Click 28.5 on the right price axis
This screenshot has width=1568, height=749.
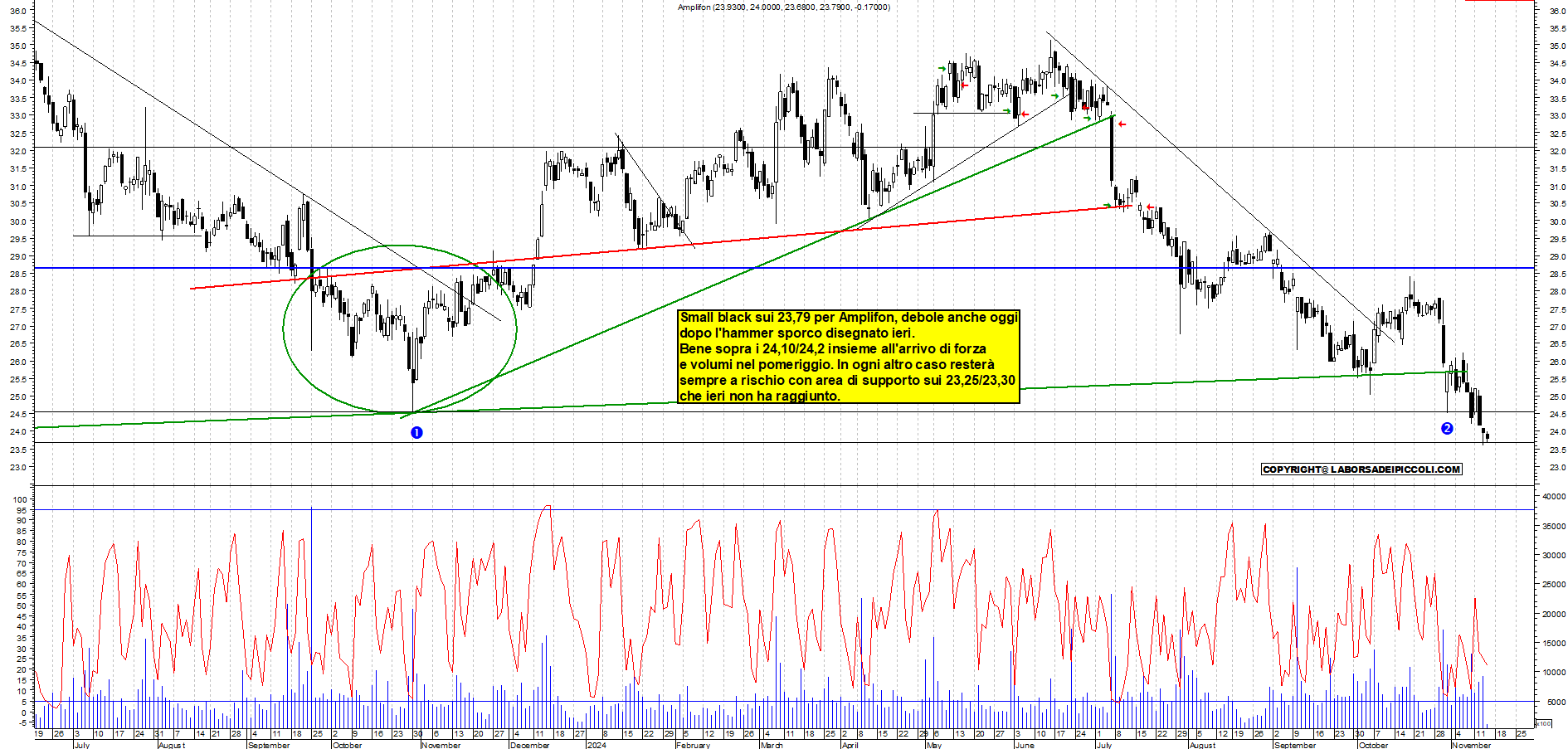[1557, 274]
